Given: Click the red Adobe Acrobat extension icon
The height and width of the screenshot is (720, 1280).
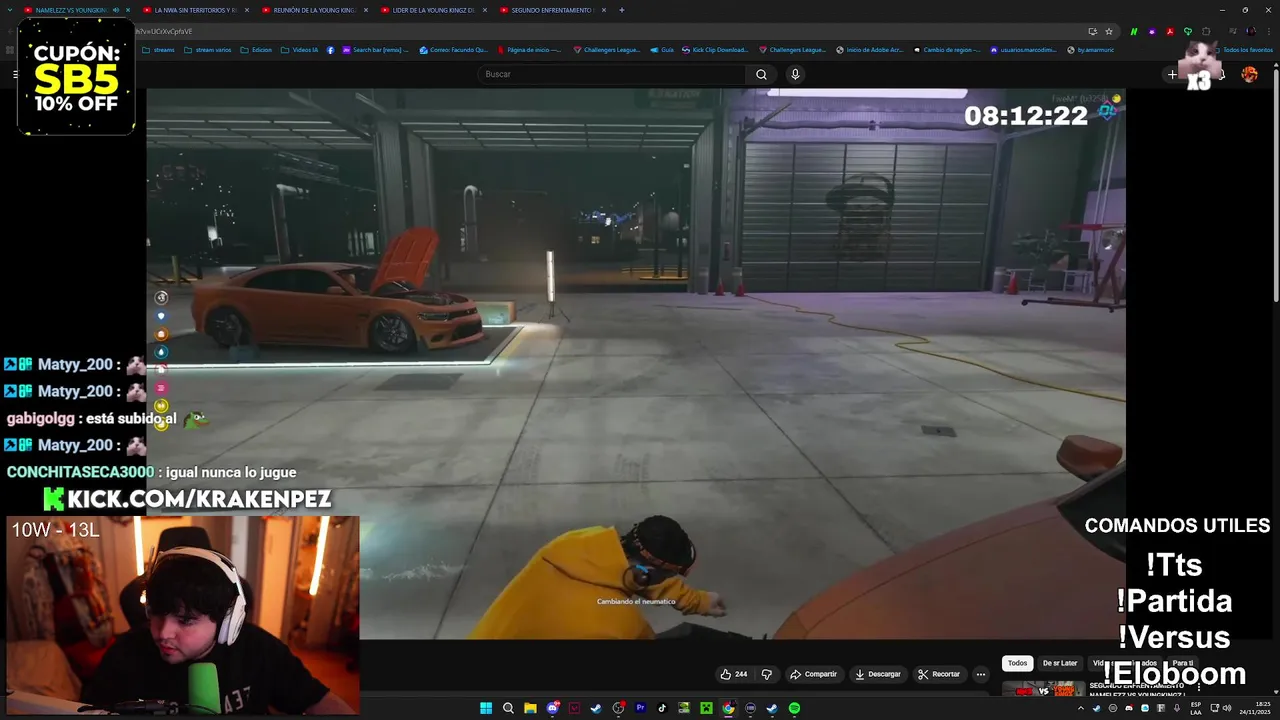Looking at the screenshot, I should (x=1170, y=31).
